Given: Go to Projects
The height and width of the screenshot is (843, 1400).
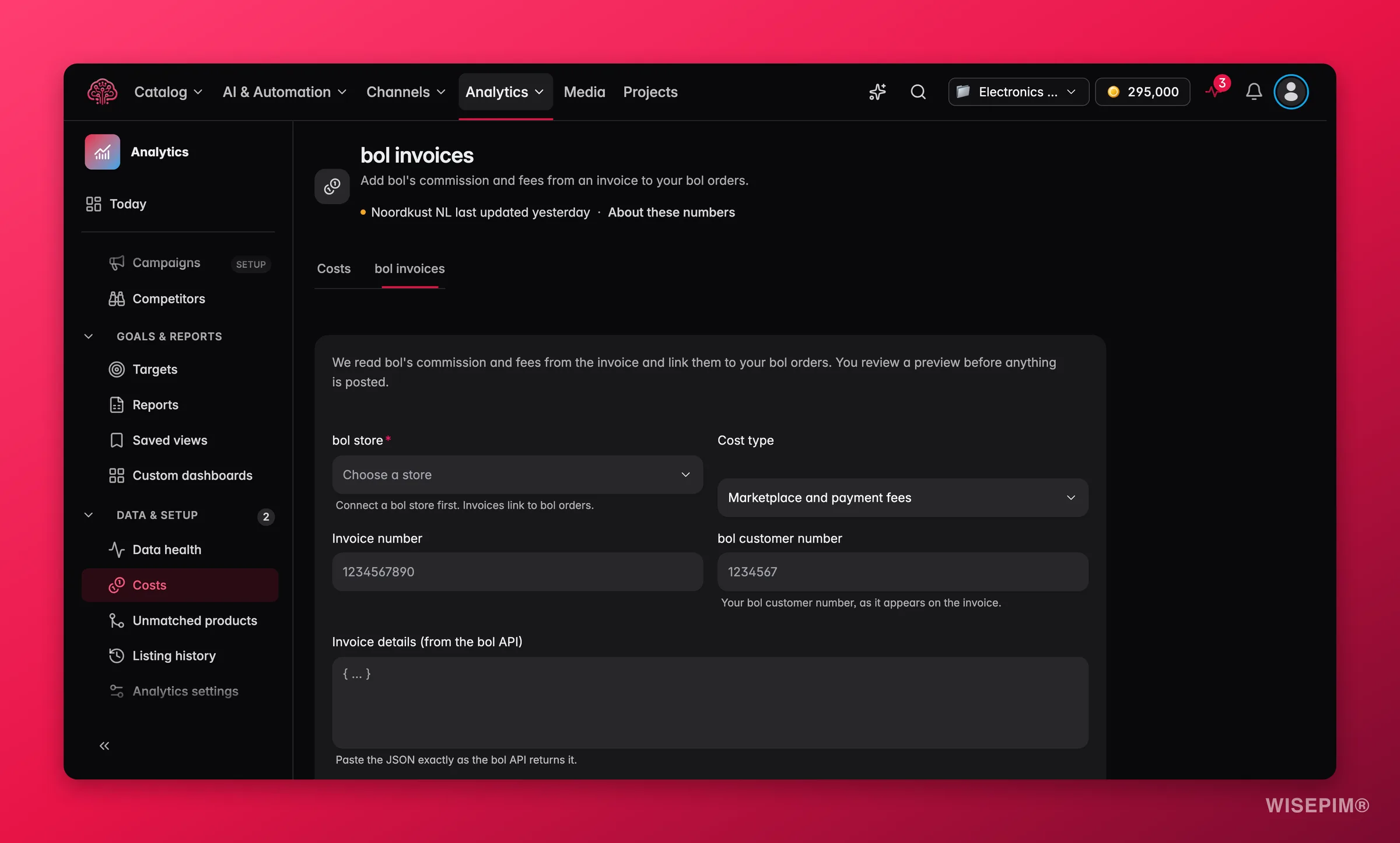Looking at the screenshot, I should (x=650, y=92).
